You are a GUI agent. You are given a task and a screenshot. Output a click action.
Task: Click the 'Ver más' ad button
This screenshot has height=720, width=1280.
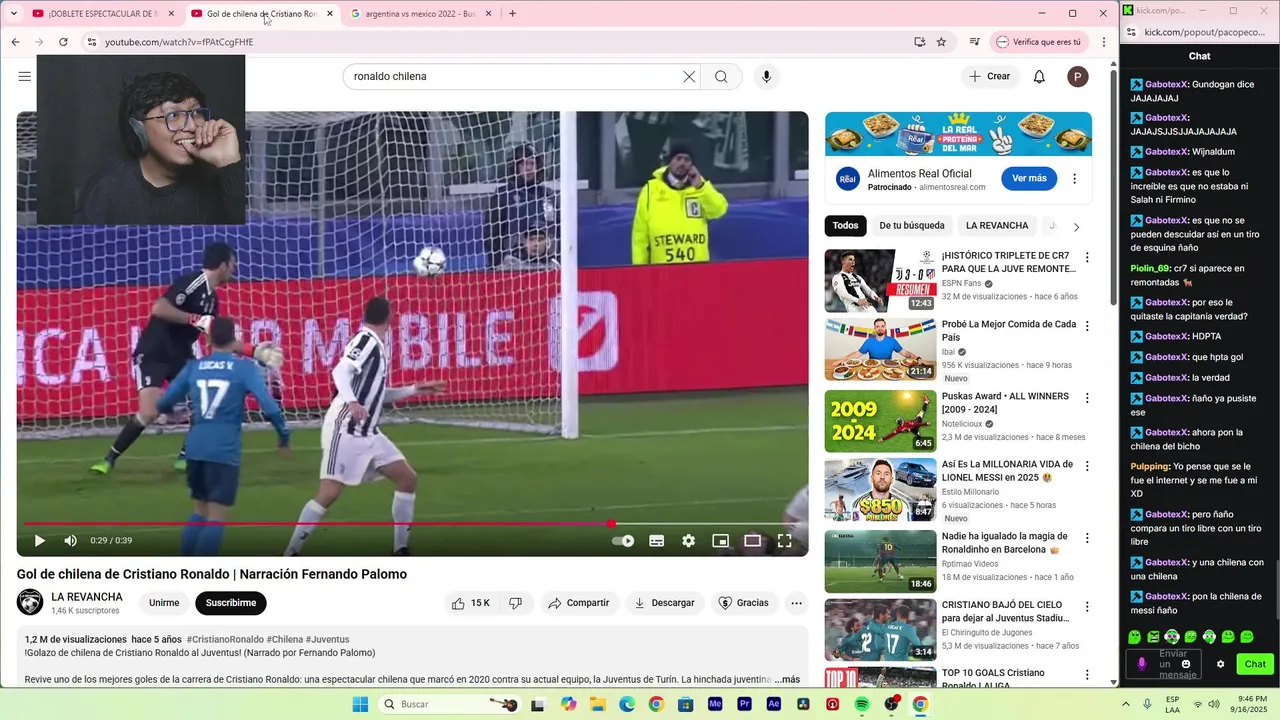click(x=1029, y=179)
